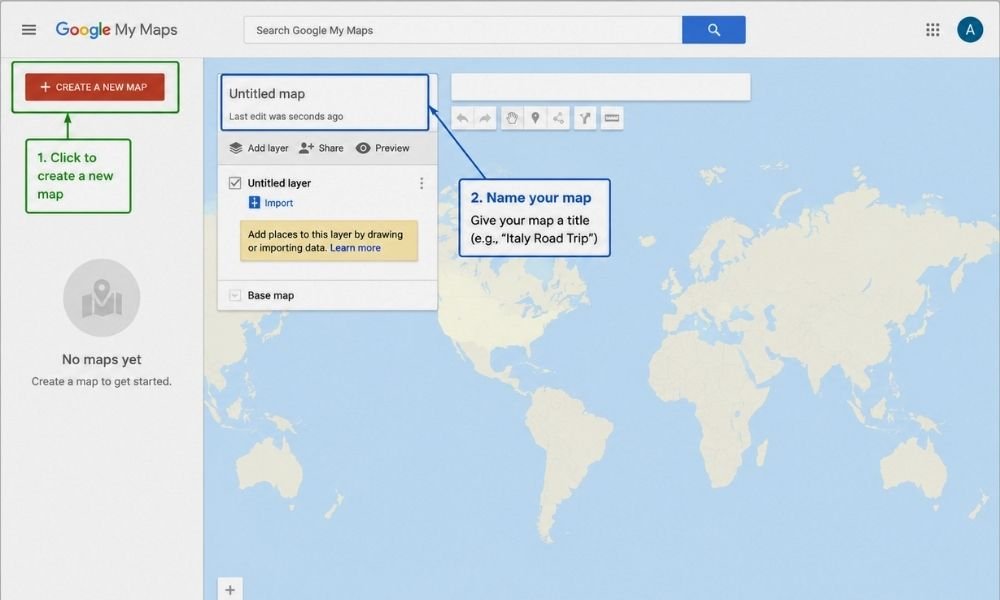This screenshot has width=1000, height=600.
Task: Click Add layer
Action: (x=259, y=148)
